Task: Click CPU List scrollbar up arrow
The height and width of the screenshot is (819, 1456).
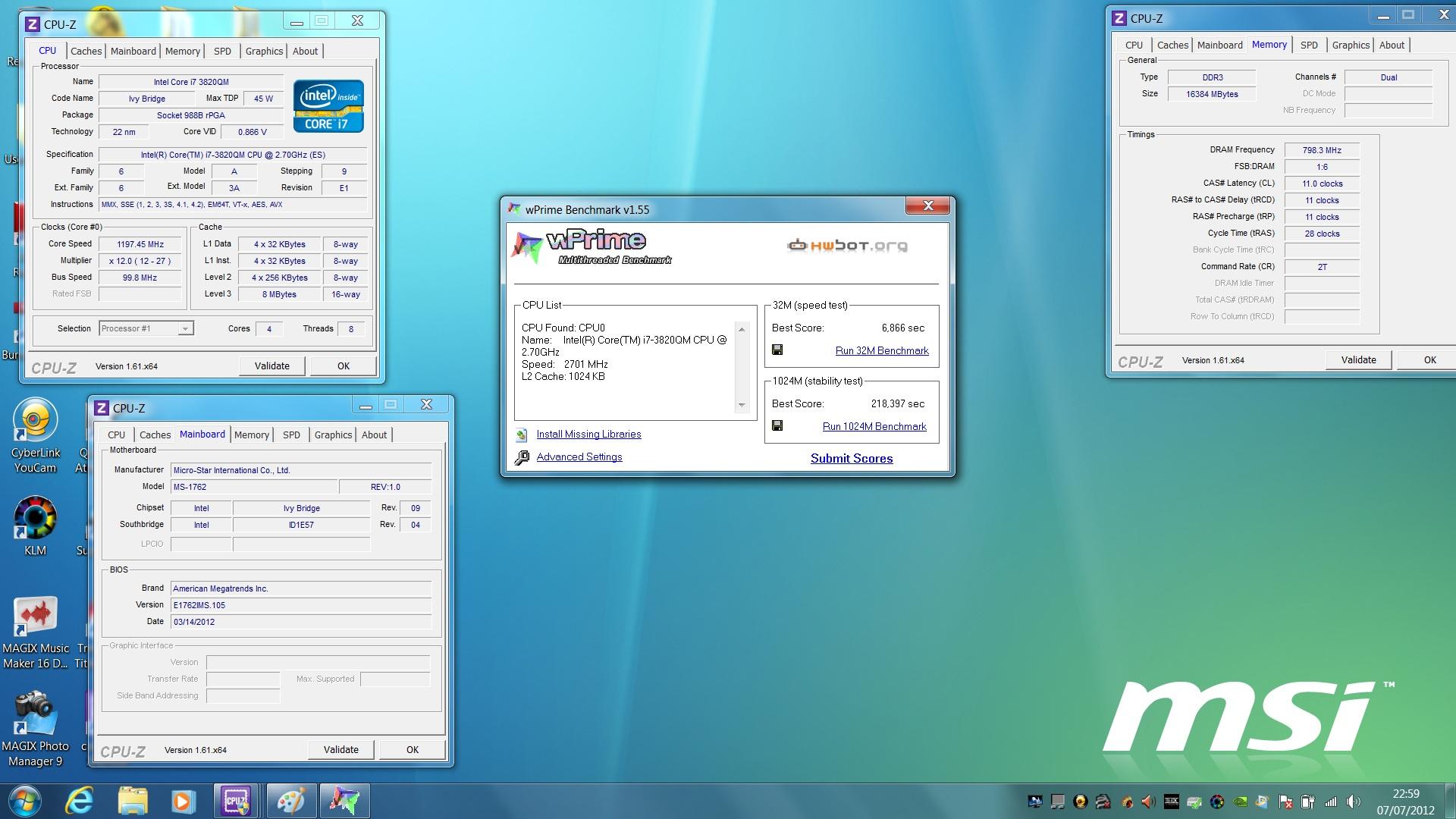Action: 742,329
